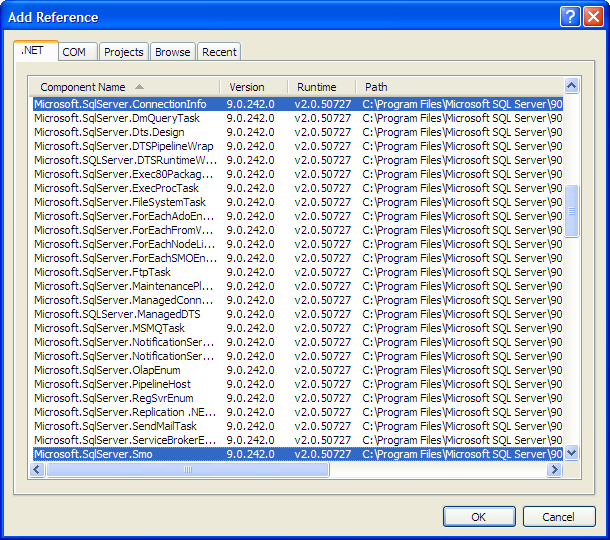Click version cell of SendMailTask row

[251, 426]
